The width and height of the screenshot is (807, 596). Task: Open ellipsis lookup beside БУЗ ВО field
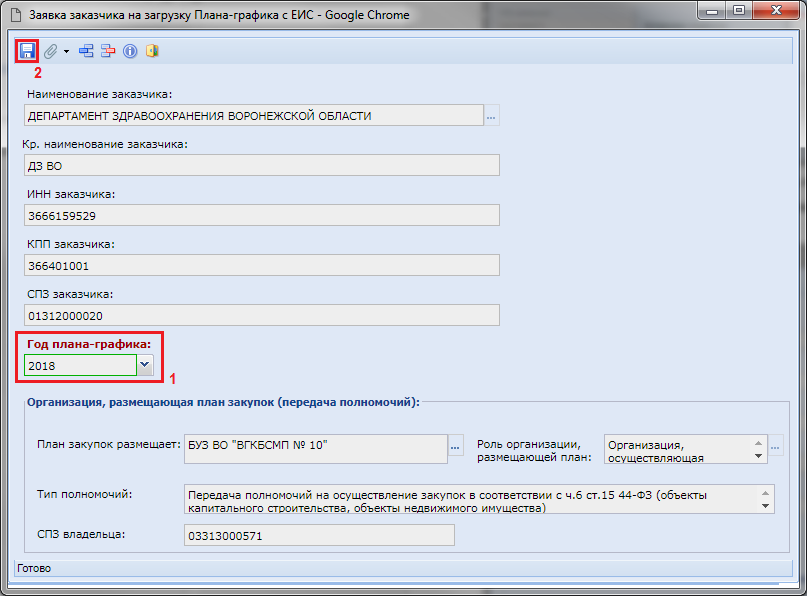click(x=456, y=448)
